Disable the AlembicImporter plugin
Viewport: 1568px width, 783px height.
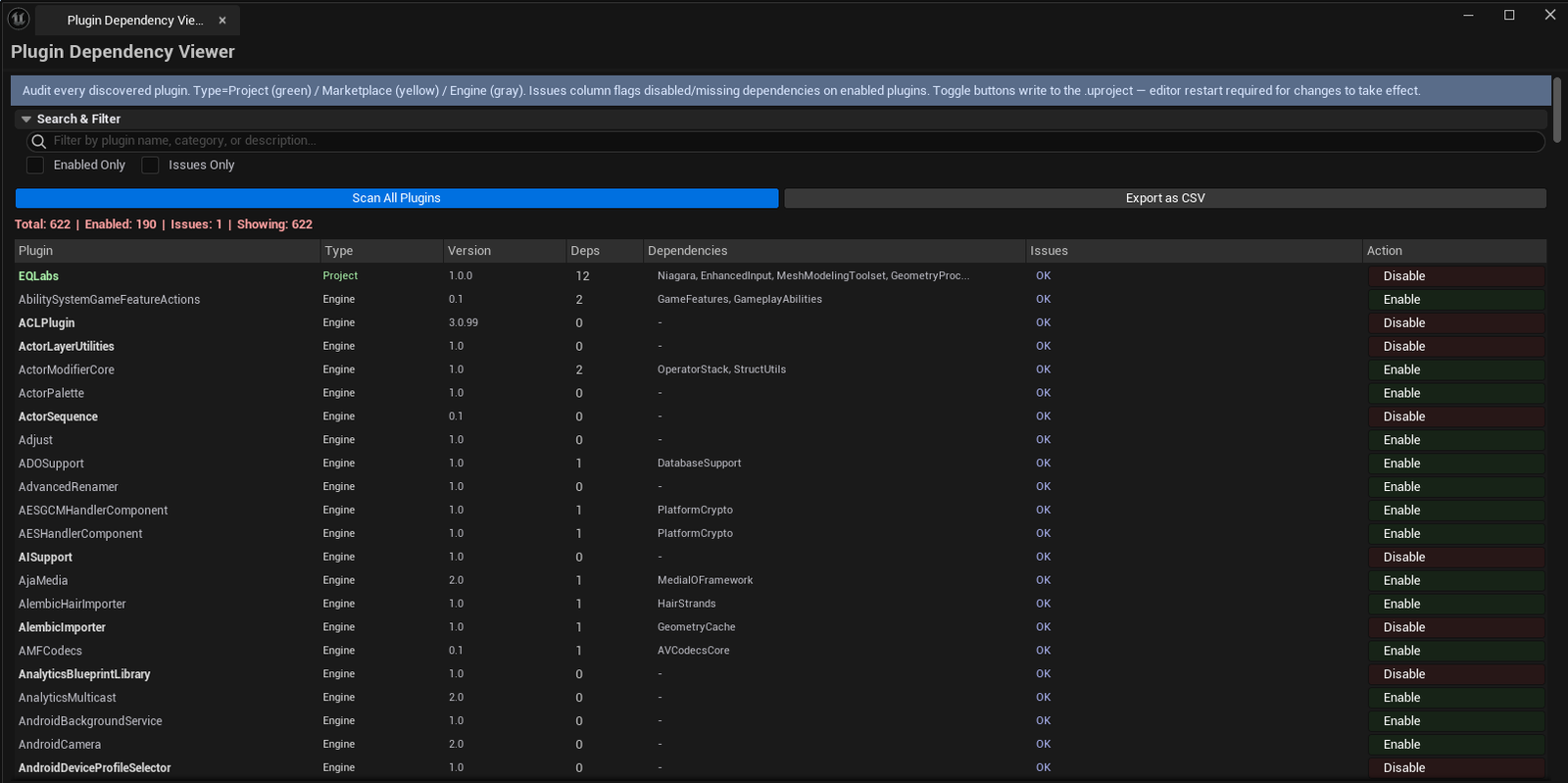tap(1456, 627)
